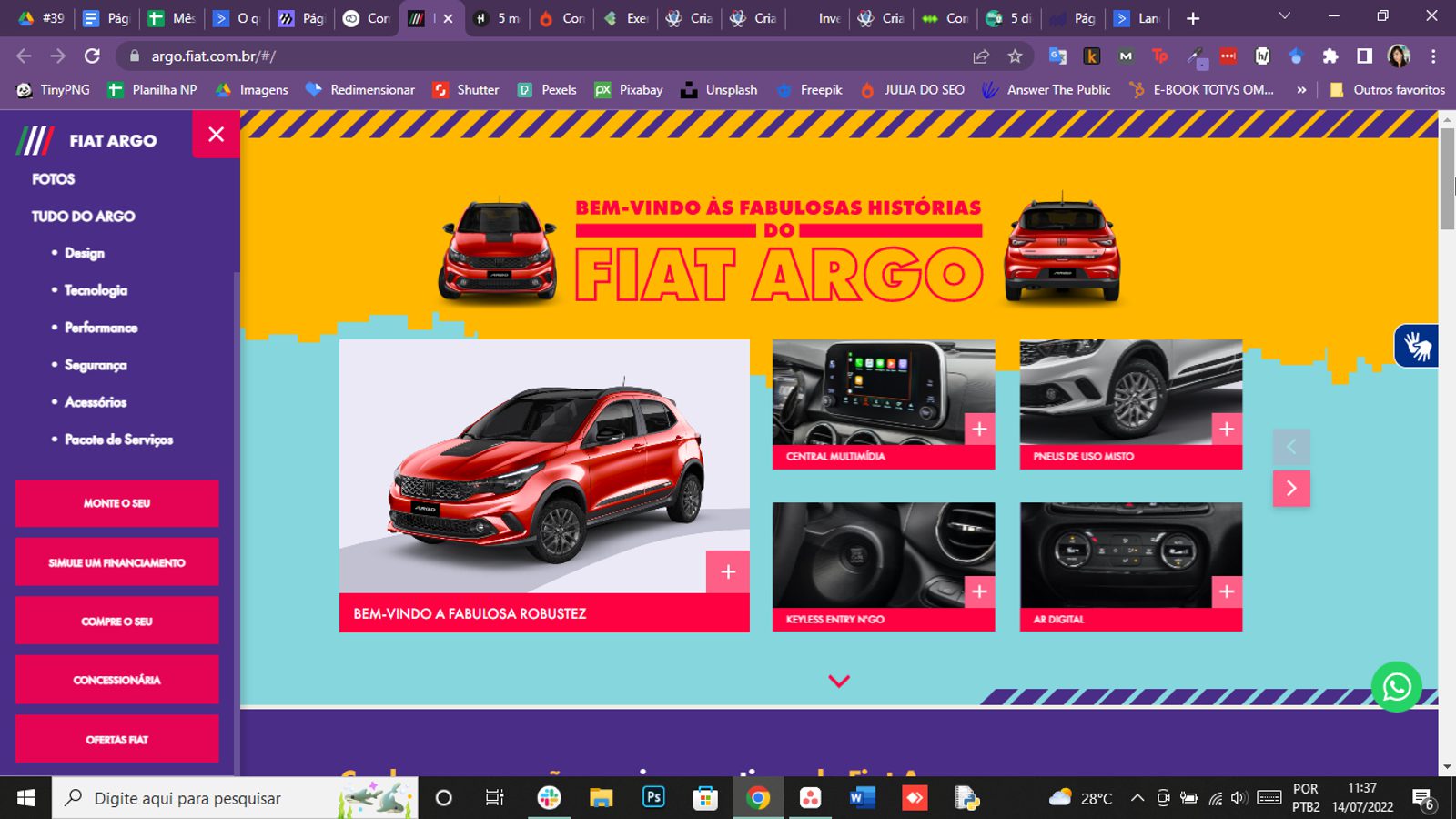Click the page vertical scrollbar thumb
This screenshot has height=819, width=1456.
tap(1447, 177)
